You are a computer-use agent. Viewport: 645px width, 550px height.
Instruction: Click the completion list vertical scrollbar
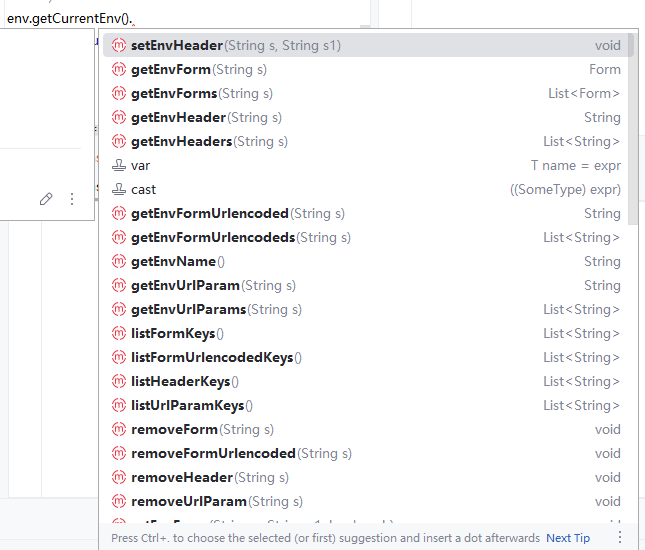pos(630,130)
